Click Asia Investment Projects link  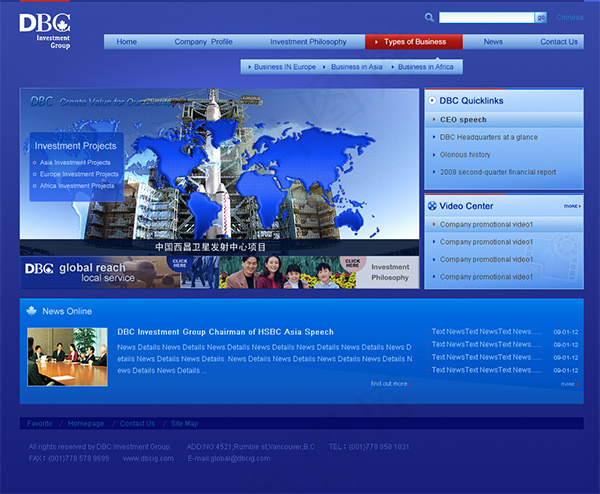coord(75,162)
